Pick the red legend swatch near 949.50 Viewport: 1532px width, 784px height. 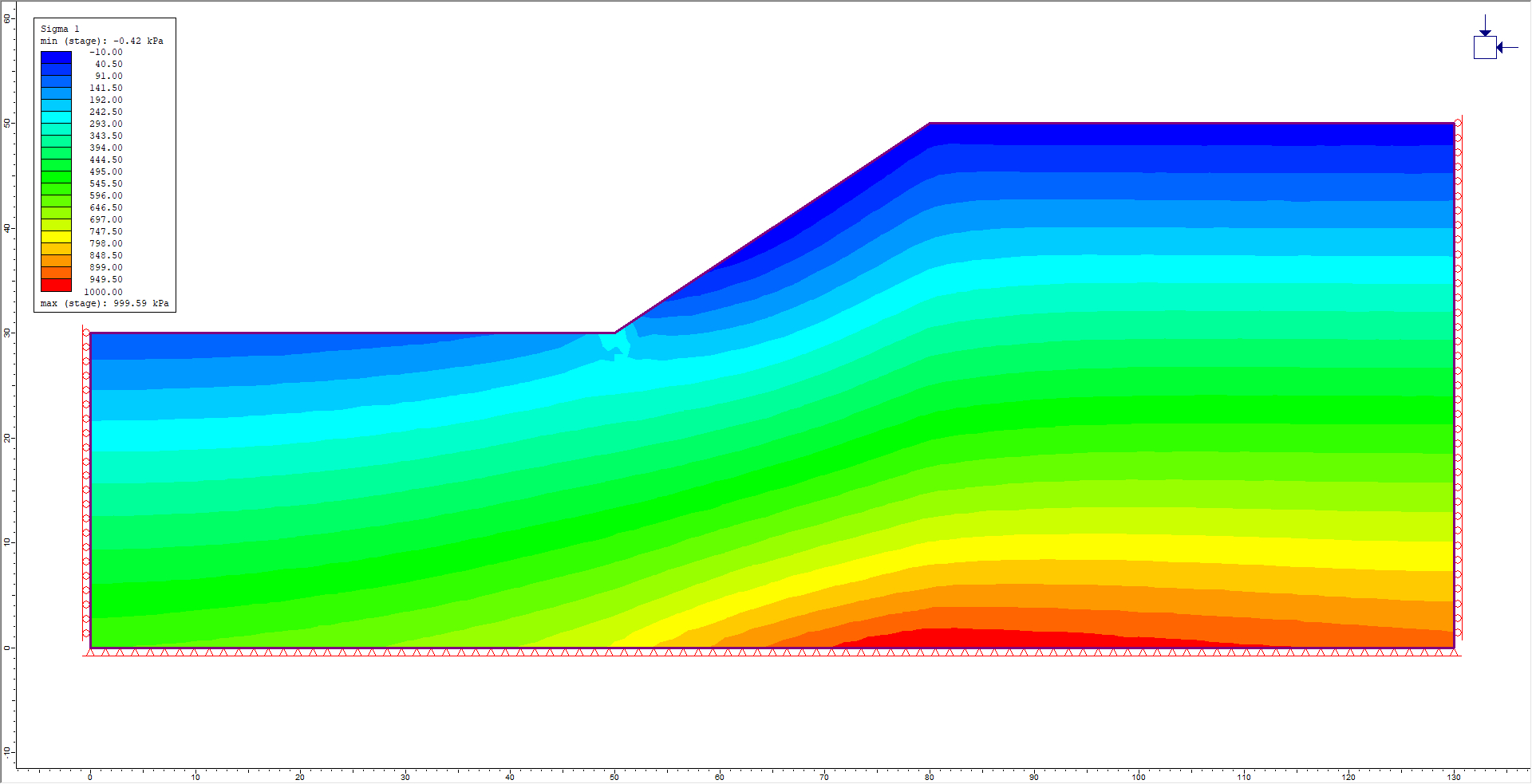(56, 285)
